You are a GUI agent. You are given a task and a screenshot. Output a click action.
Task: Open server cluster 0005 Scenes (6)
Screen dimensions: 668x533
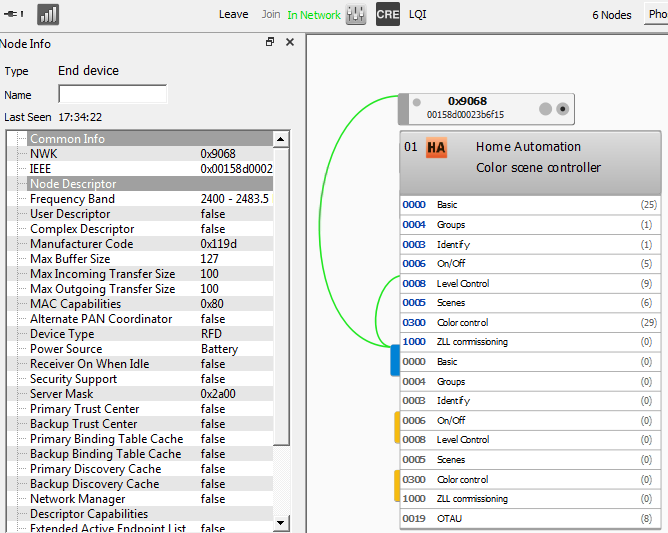tap(530, 303)
